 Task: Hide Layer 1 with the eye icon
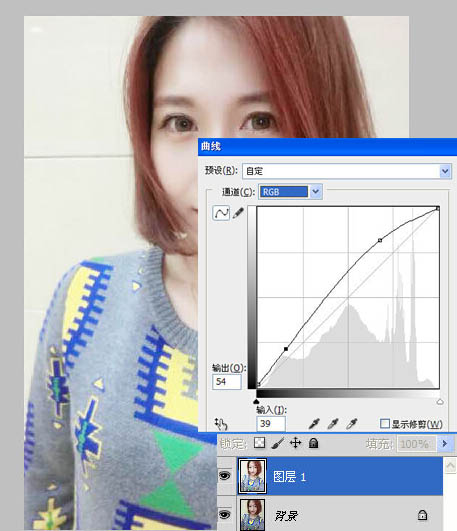[x=225, y=476]
